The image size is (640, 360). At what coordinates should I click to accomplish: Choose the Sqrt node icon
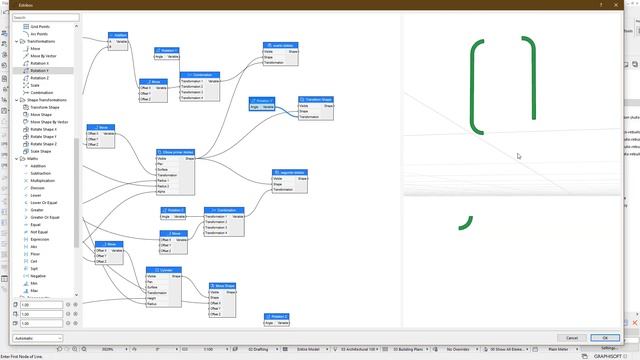(26, 269)
